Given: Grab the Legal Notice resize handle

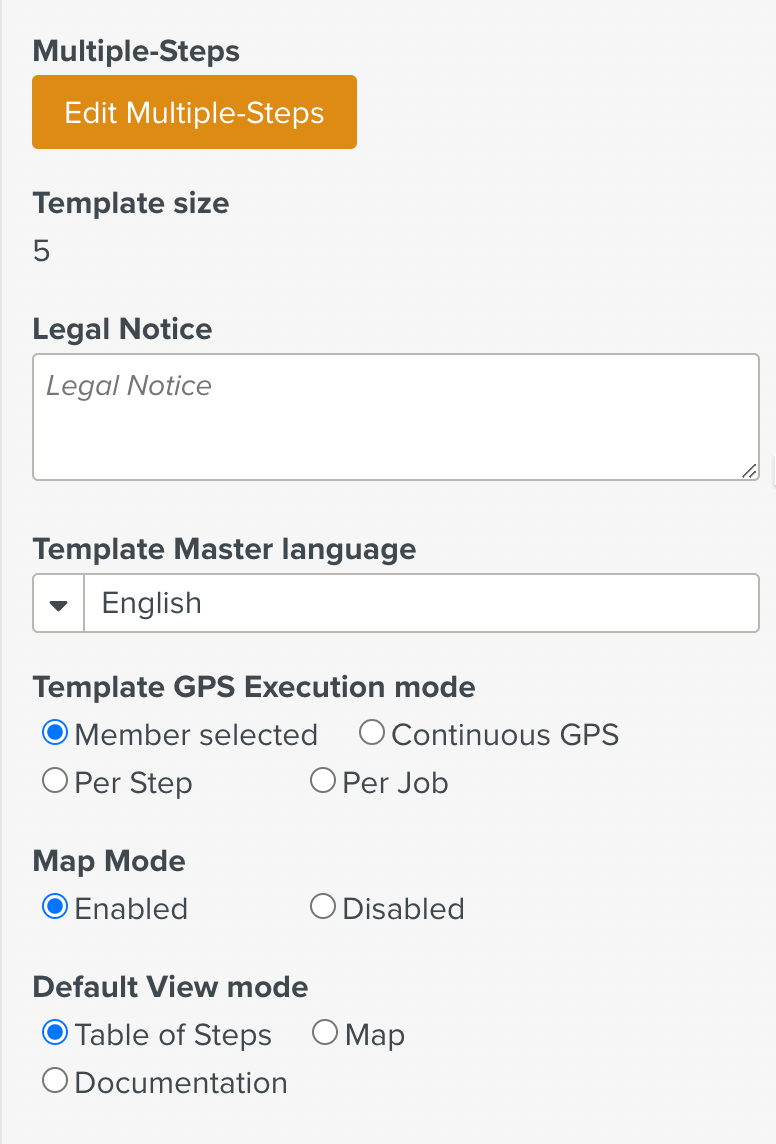Looking at the screenshot, I should pyautogui.click(x=749, y=471).
